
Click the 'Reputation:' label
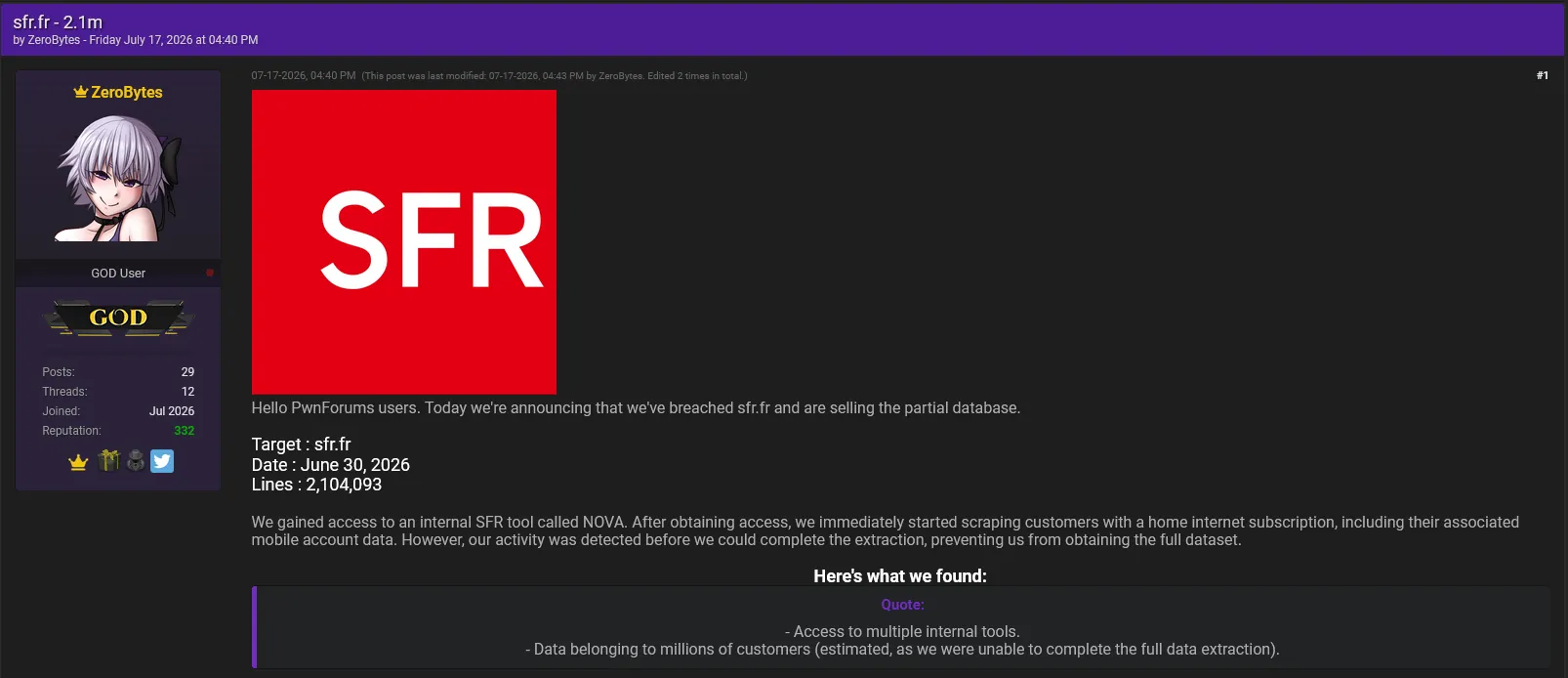click(71, 431)
